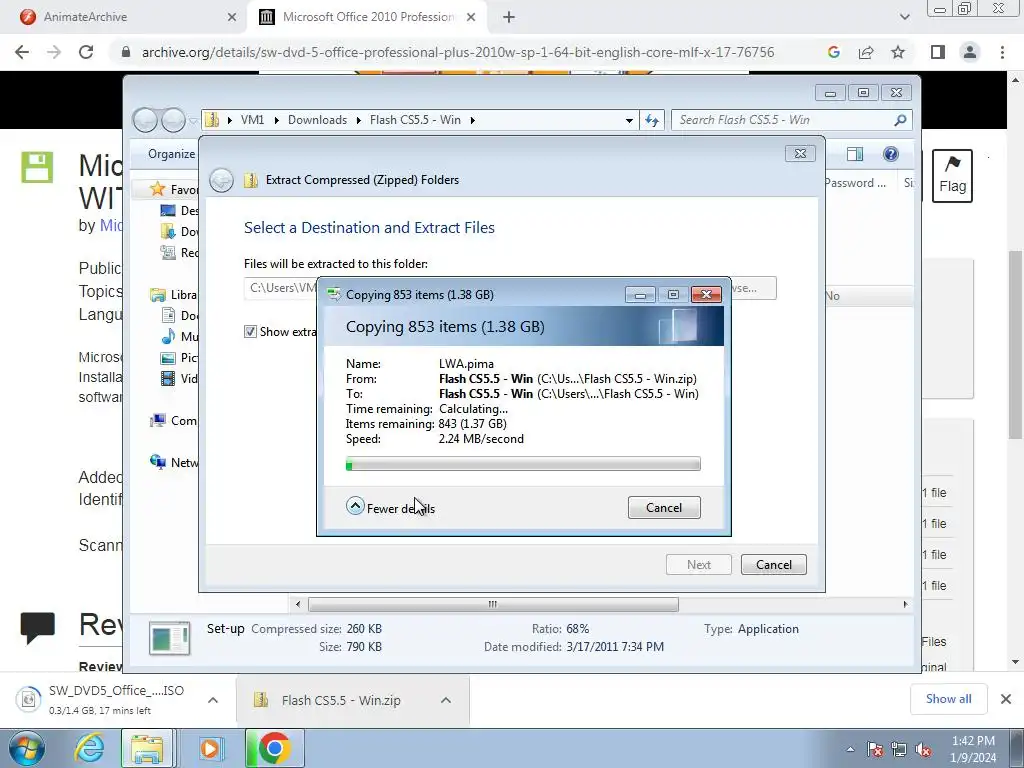
Task: Select Flash CS5.5 - Win breadcrumb segment
Action: tap(415, 120)
